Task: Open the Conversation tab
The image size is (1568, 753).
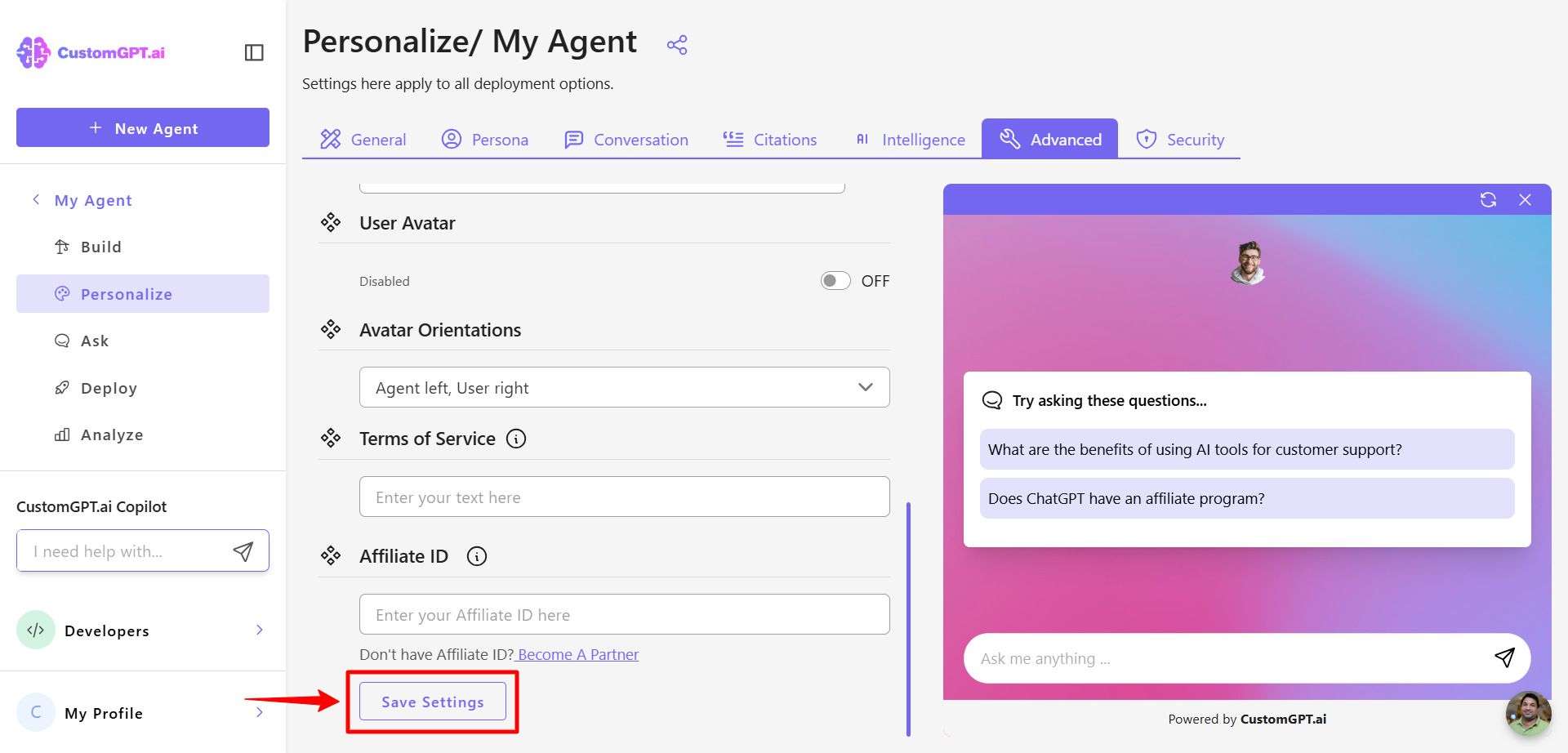Action: point(626,140)
